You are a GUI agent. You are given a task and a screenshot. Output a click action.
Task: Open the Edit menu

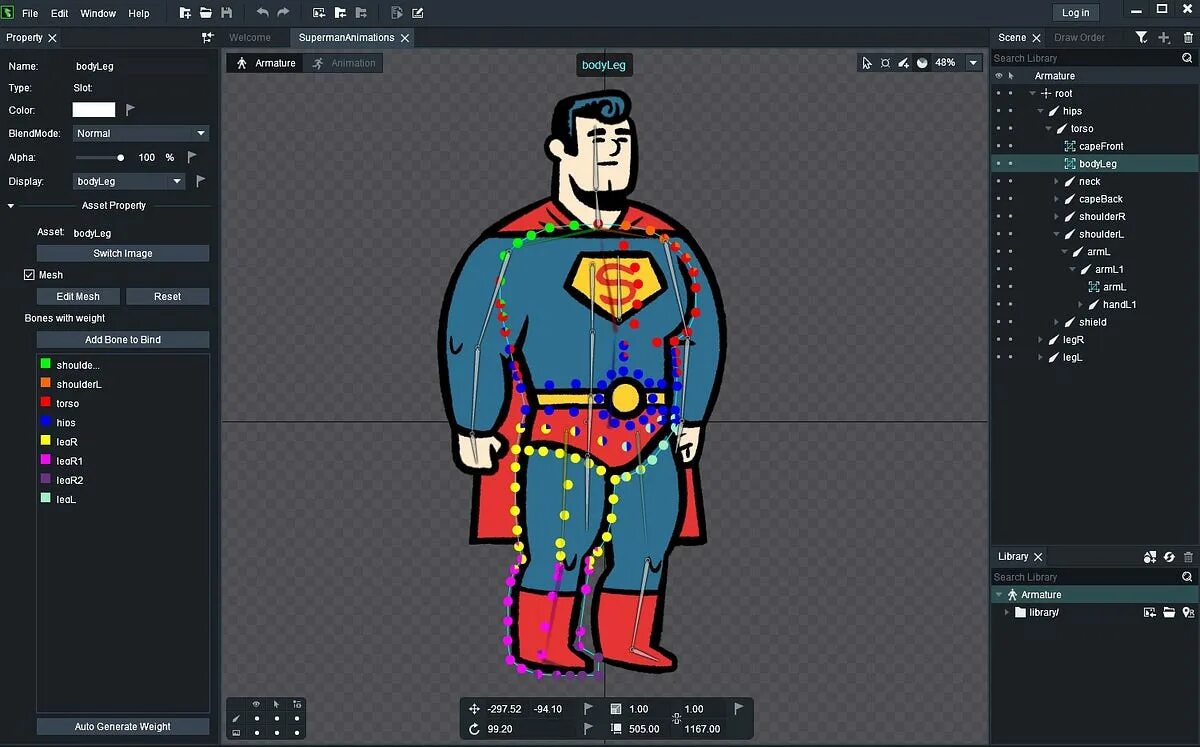click(60, 13)
